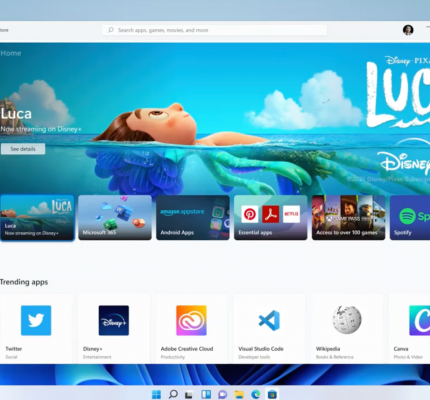Open the Canva app icon
The width and height of the screenshot is (430, 400).
pyautogui.click(x=420, y=320)
